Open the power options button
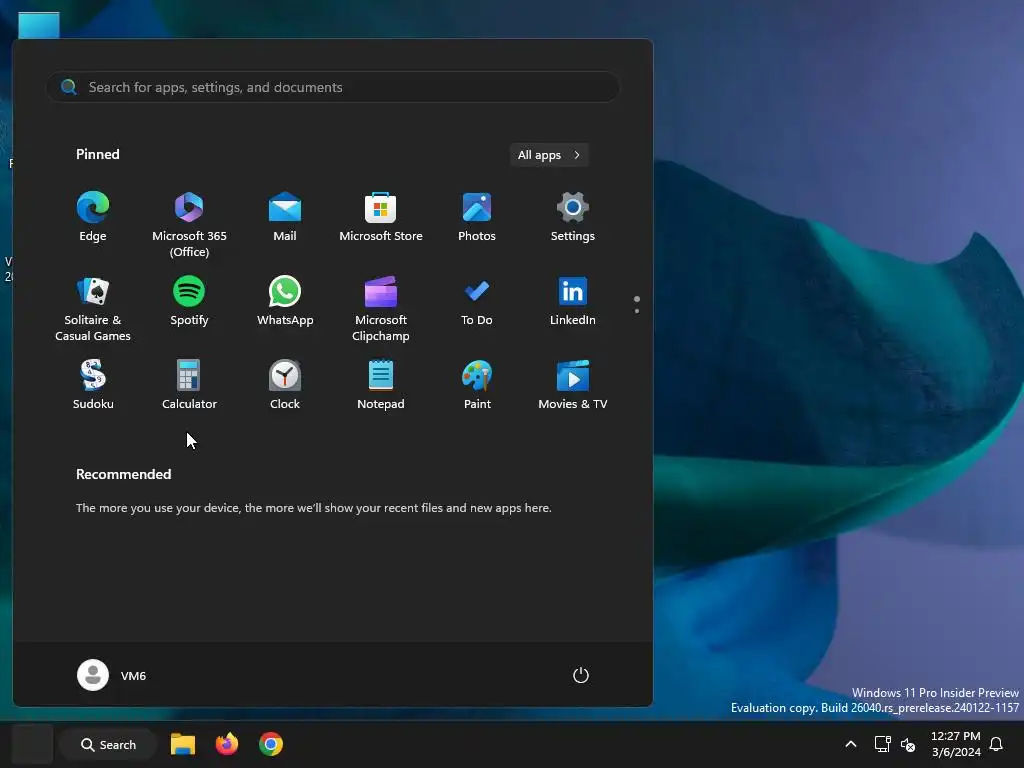This screenshot has width=1024, height=768. (x=581, y=675)
